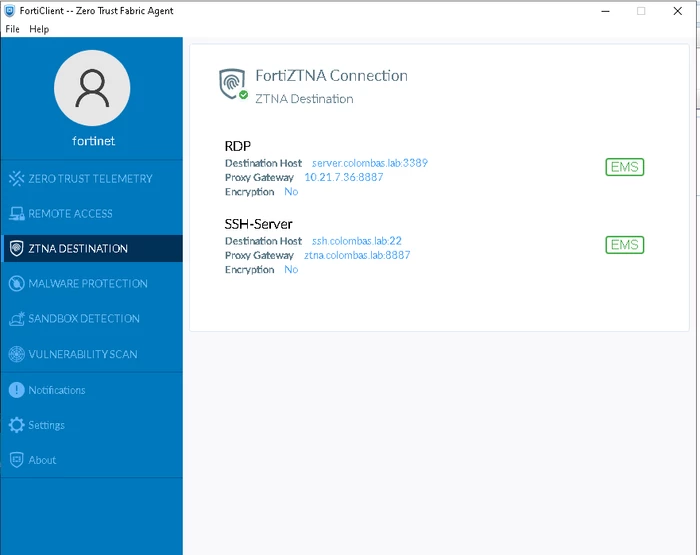Click the fortinet username text
This screenshot has height=555, width=700.
point(93,141)
